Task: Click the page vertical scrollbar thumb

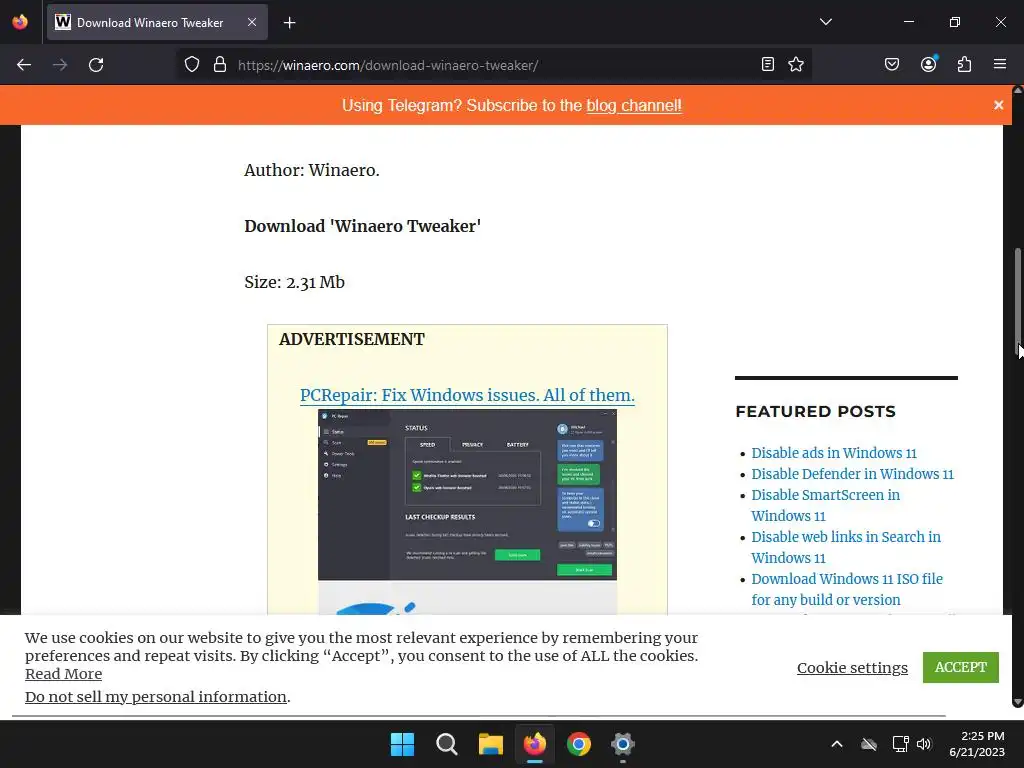Action: pyautogui.click(x=1017, y=300)
